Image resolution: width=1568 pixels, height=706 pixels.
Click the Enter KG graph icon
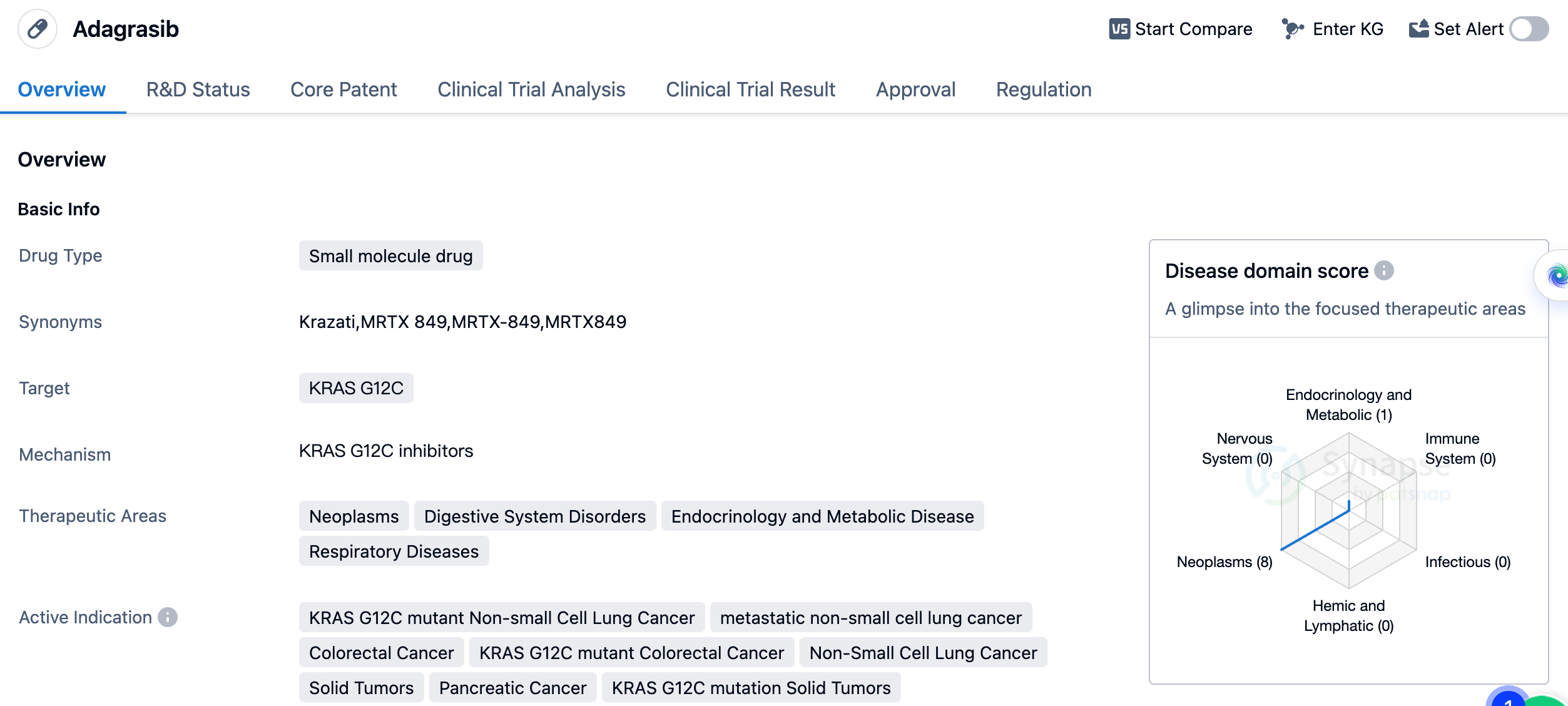(1292, 29)
